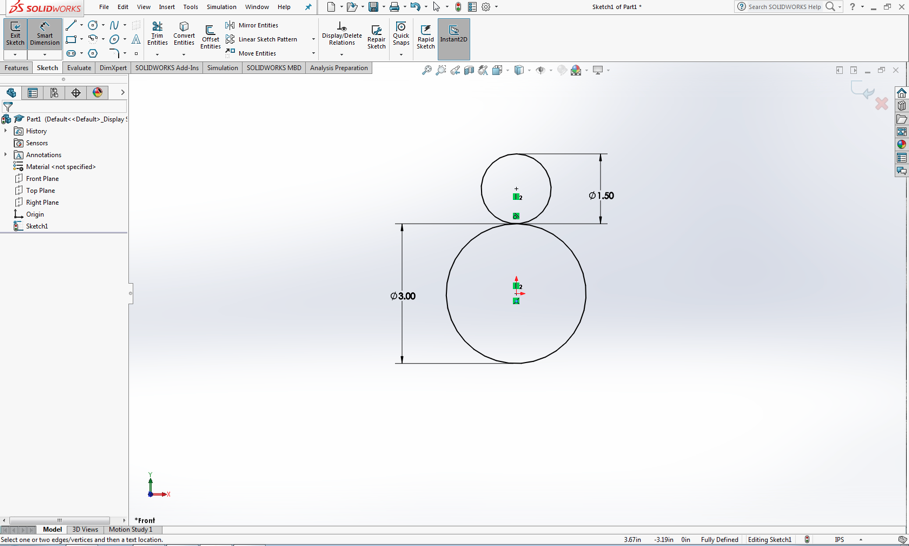Click Linear Sketch Pattern
The image size is (909, 546).
pos(261,39)
